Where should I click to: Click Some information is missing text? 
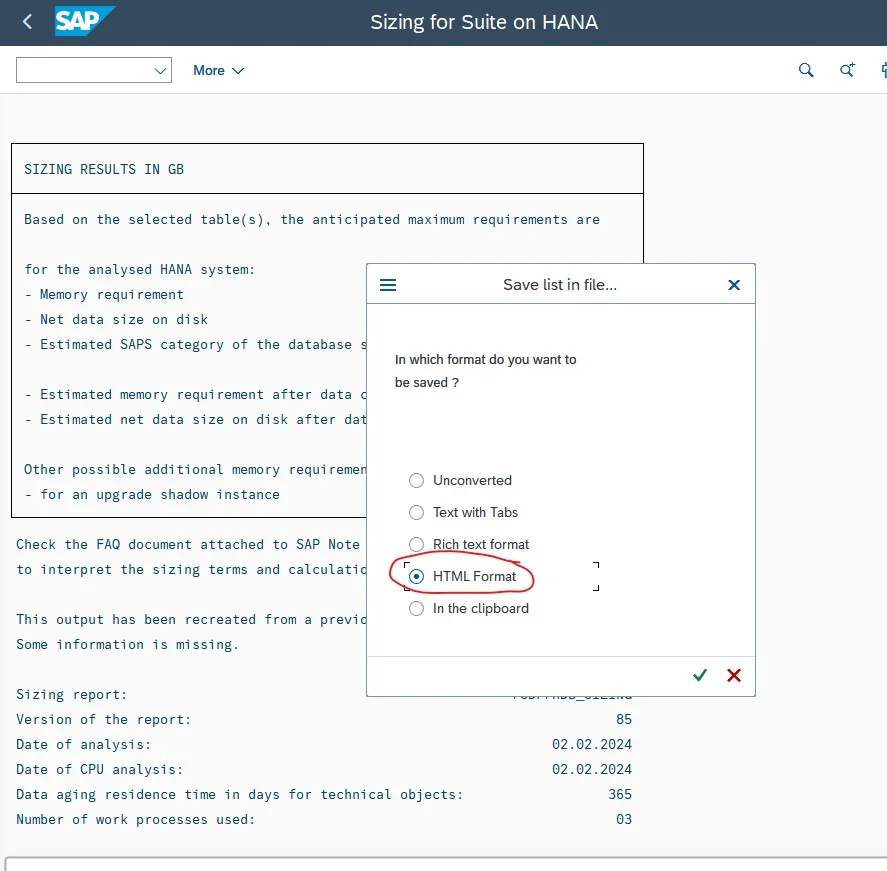(x=128, y=644)
